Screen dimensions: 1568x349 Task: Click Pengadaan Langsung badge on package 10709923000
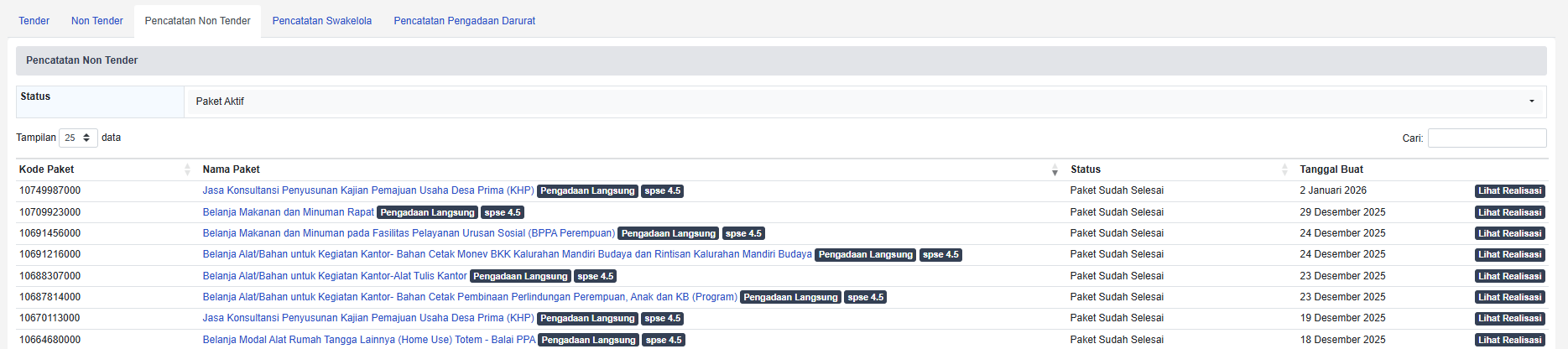click(x=427, y=212)
